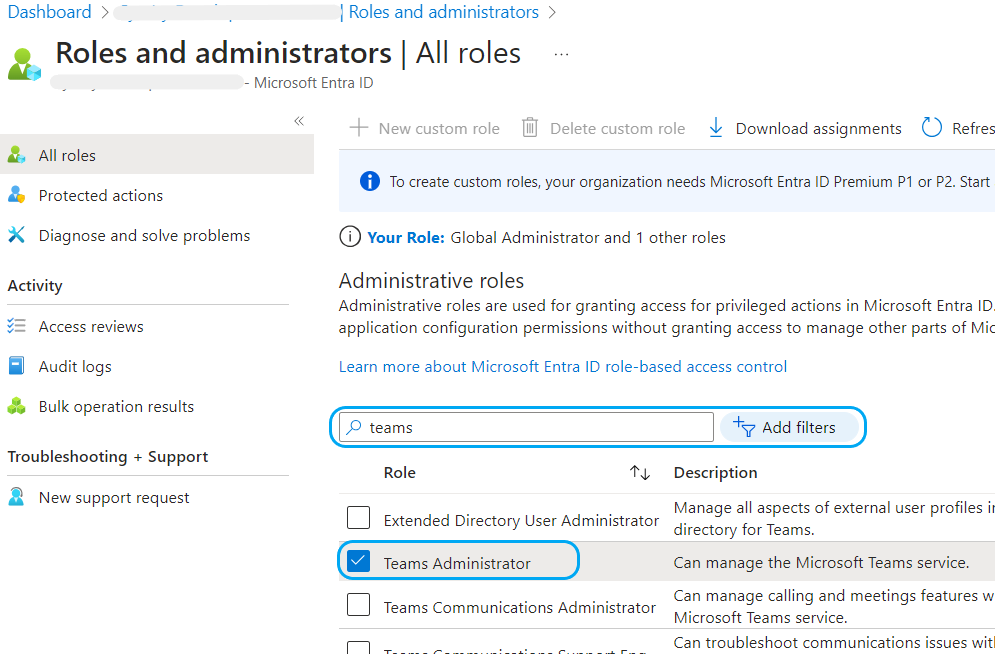Image resolution: width=995 pixels, height=654 pixels.
Task: Sort roles using the Role column arrows
Action: (640, 472)
